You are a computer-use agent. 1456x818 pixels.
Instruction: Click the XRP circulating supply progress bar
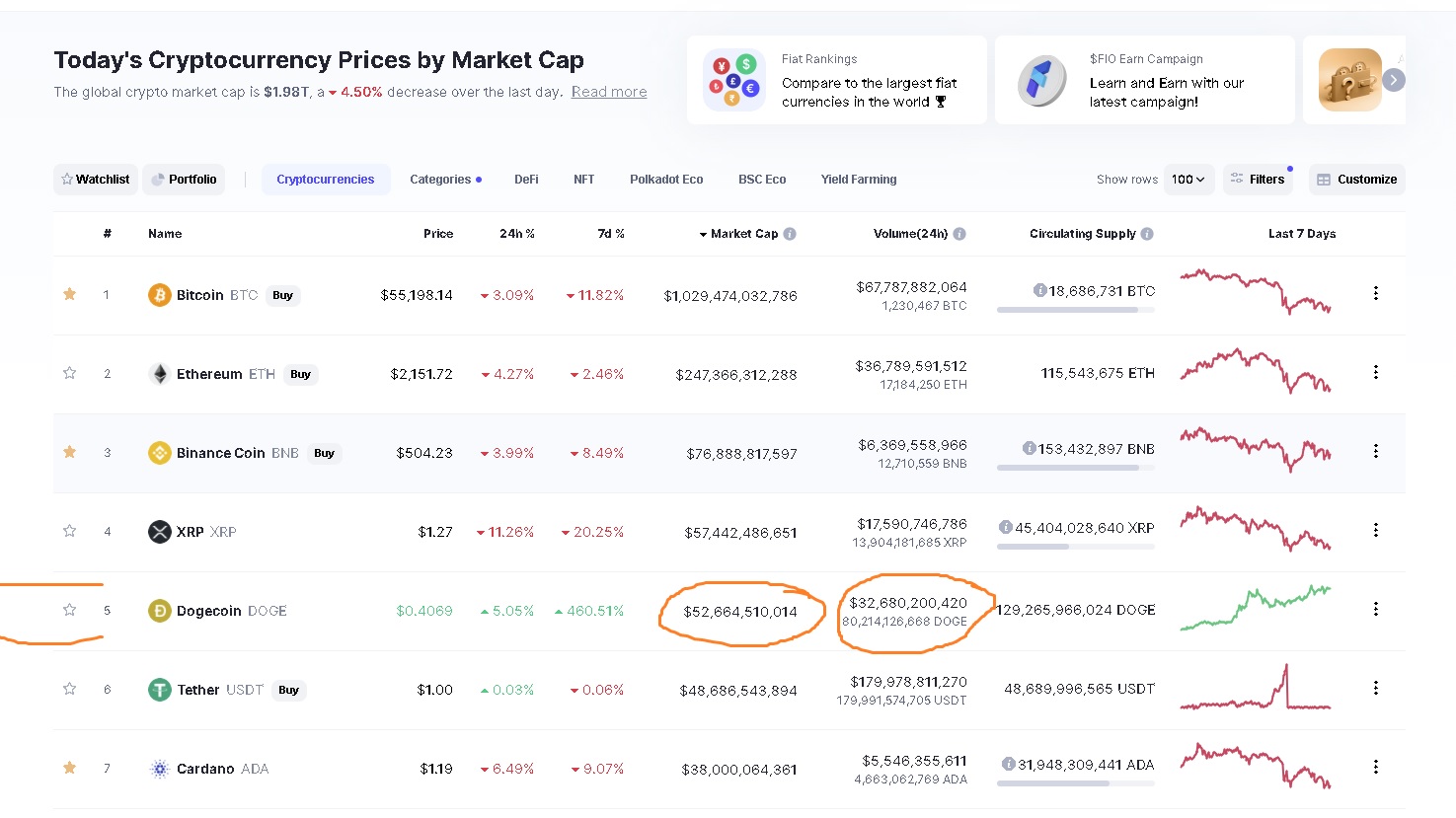pos(1076,547)
